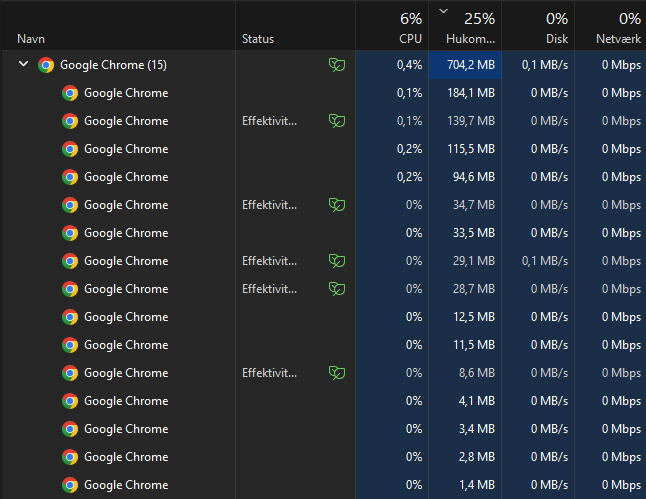Image resolution: width=646 pixels, height=499 pixels.
Task: Select the Google Chrome (15) group name
Action: click(x=113, y=65)
